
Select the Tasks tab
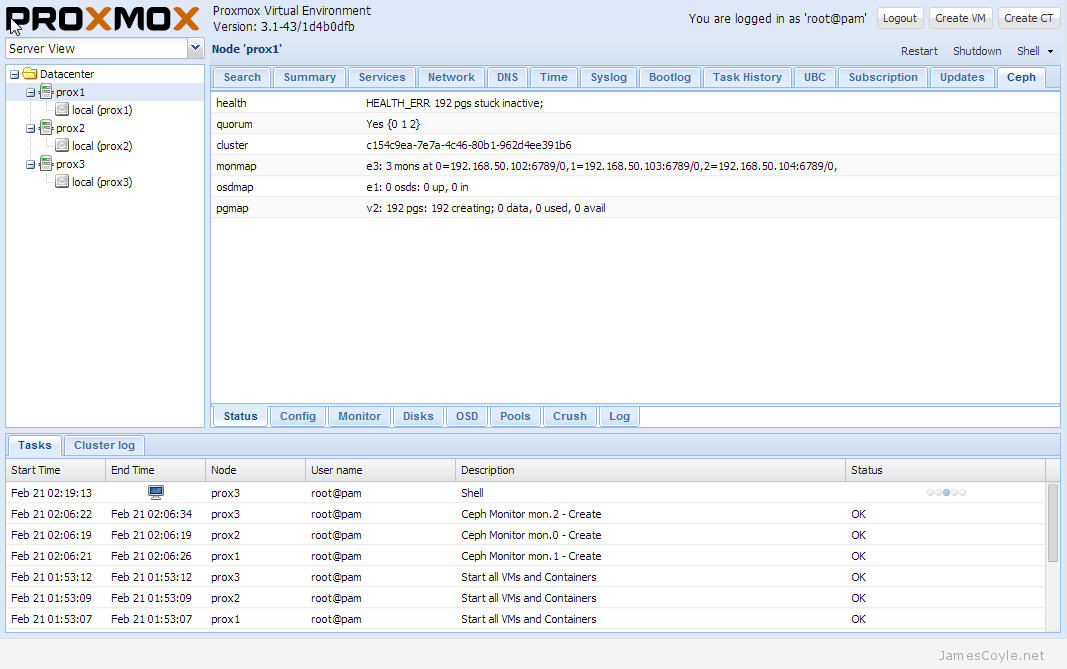click(x=35, y=445)
